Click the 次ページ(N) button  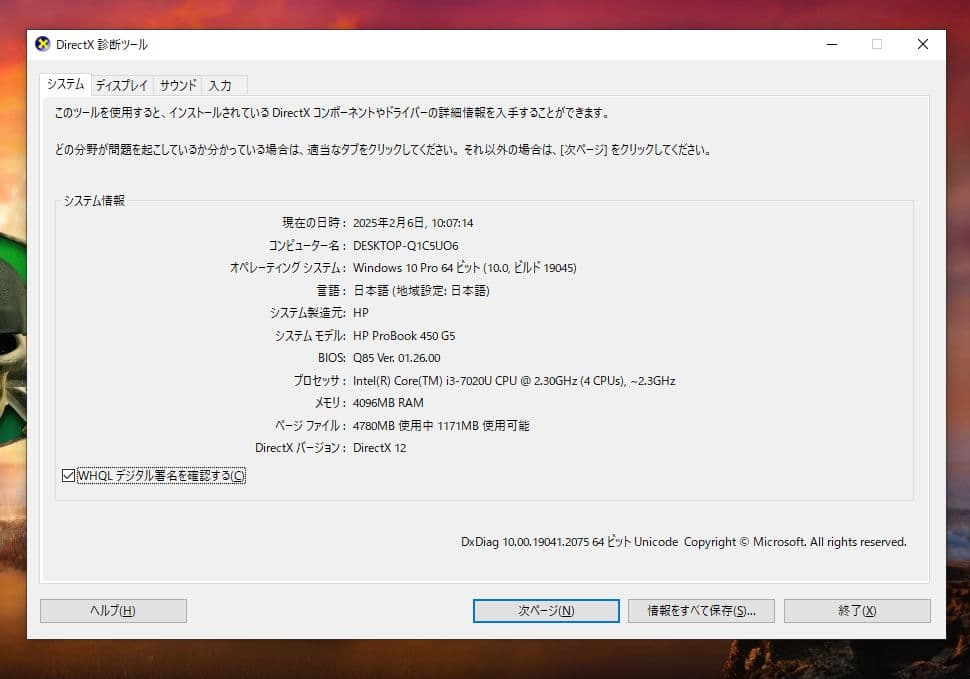(546, 610)
